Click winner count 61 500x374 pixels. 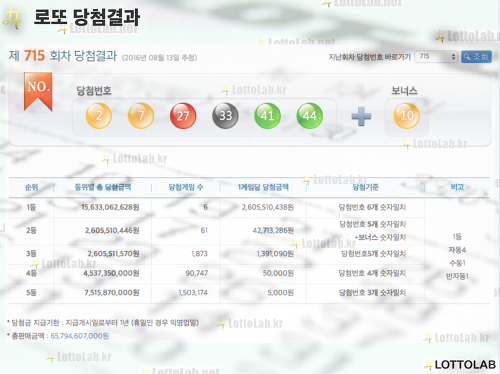pyautogui.click(x=204, y=230)
